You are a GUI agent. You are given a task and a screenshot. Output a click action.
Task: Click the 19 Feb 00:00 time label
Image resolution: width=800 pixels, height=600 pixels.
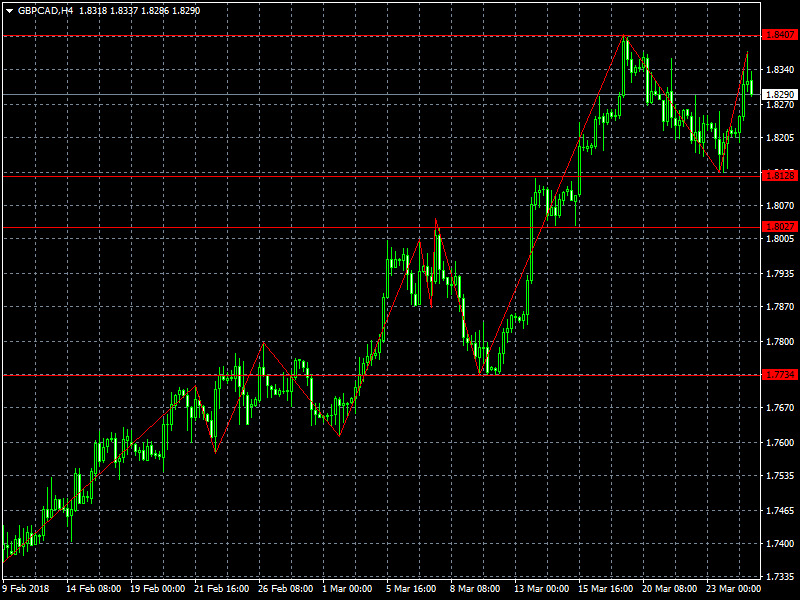pyautogui.click(x=158, y=589)
